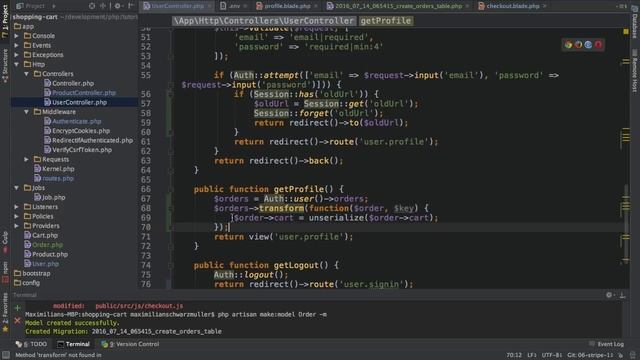Expand the Console folder
Viewport: 640px width, 360px height.
coord(16,36)
